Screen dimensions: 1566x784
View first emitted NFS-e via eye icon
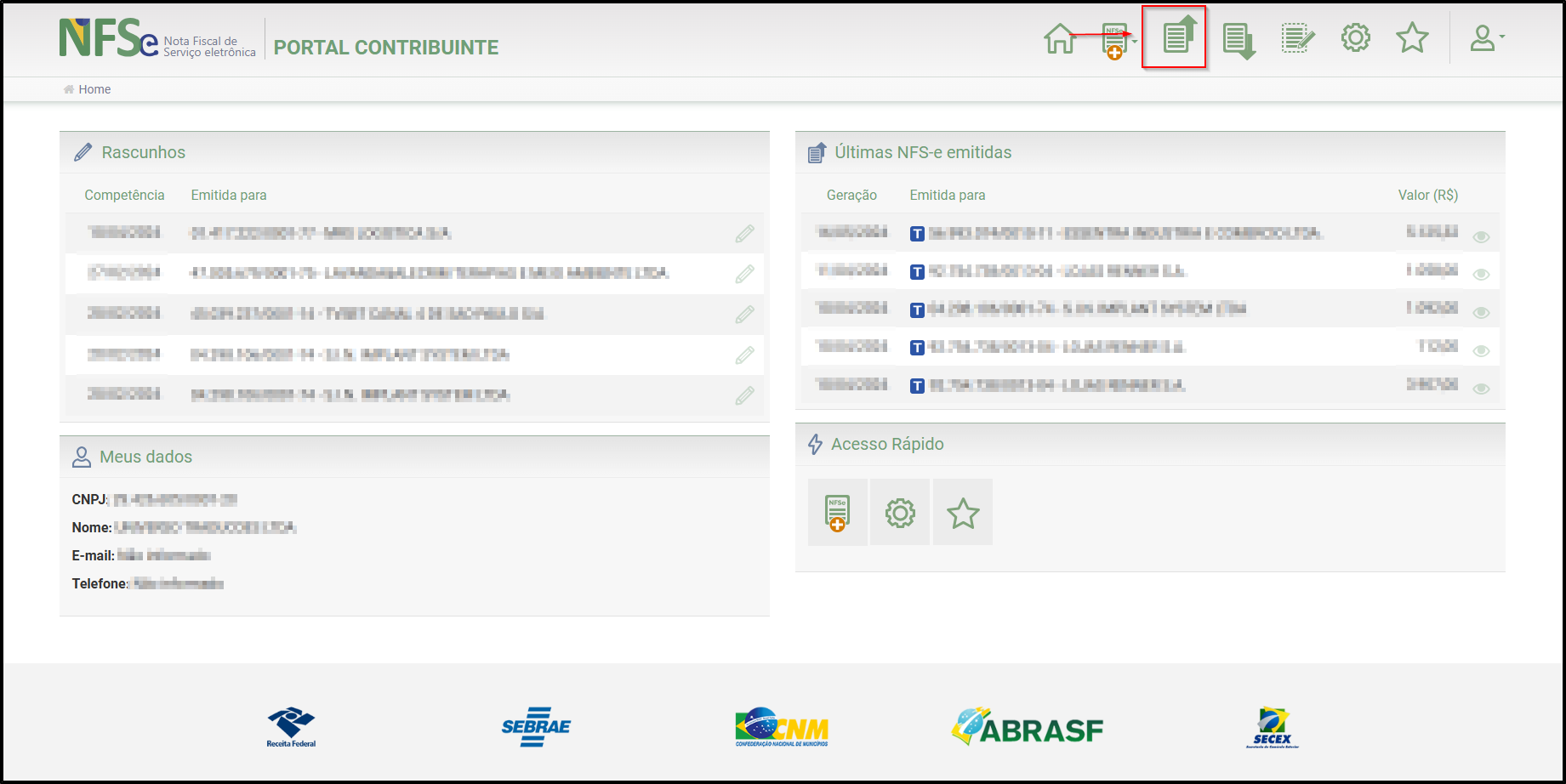(x=1481, y=236)
